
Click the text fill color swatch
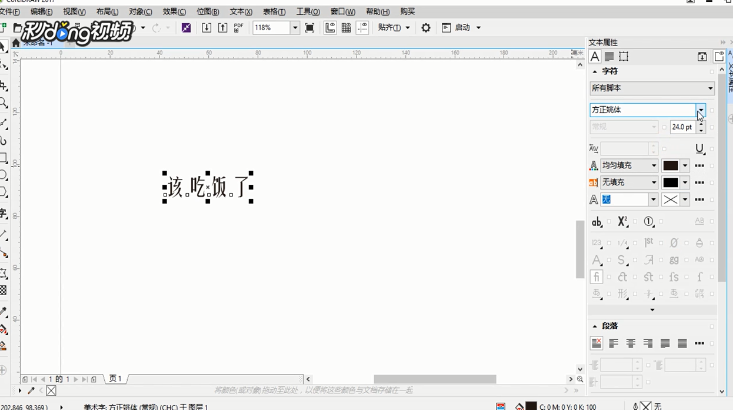670,165
